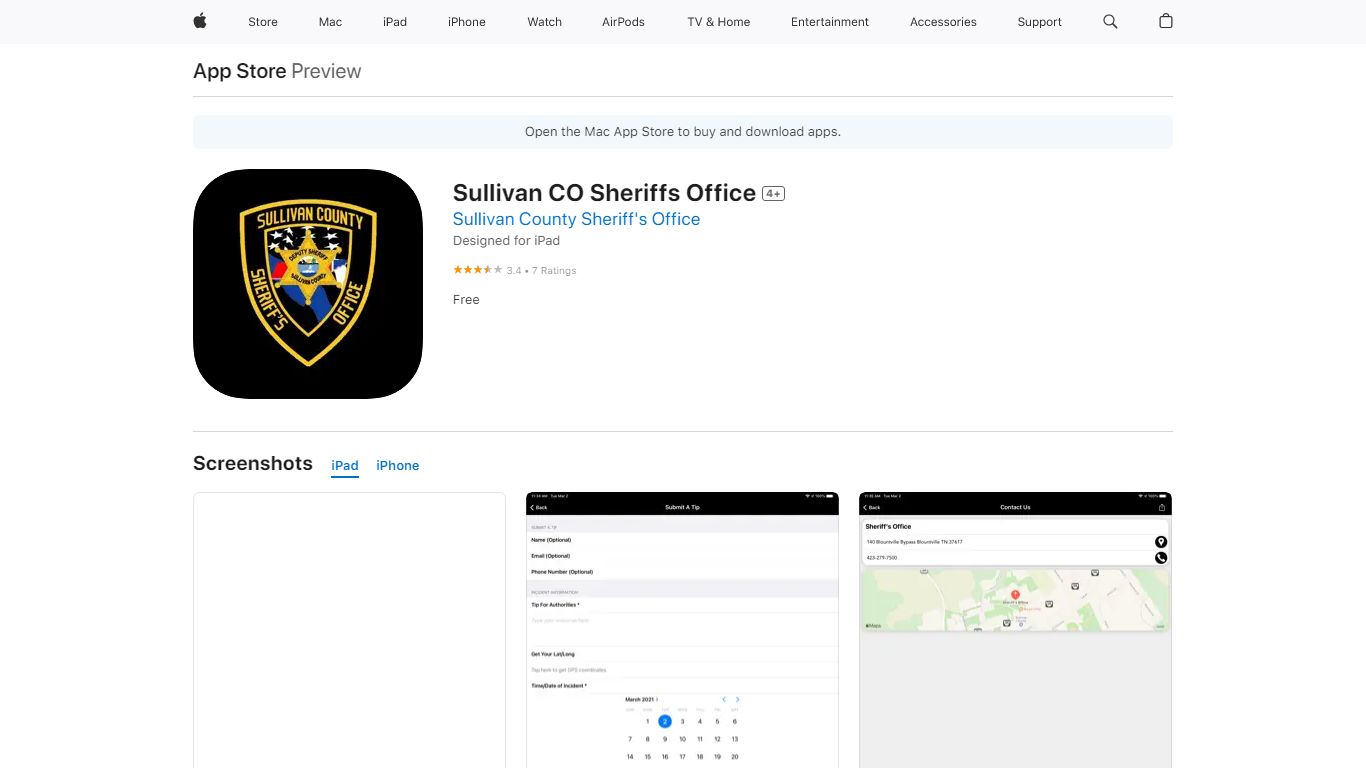Viewport: 1366px width, 768px height.
Task: Click the 3.4 • 7 Ratings text
Action: pyautogui.click(x=541, y=271)
